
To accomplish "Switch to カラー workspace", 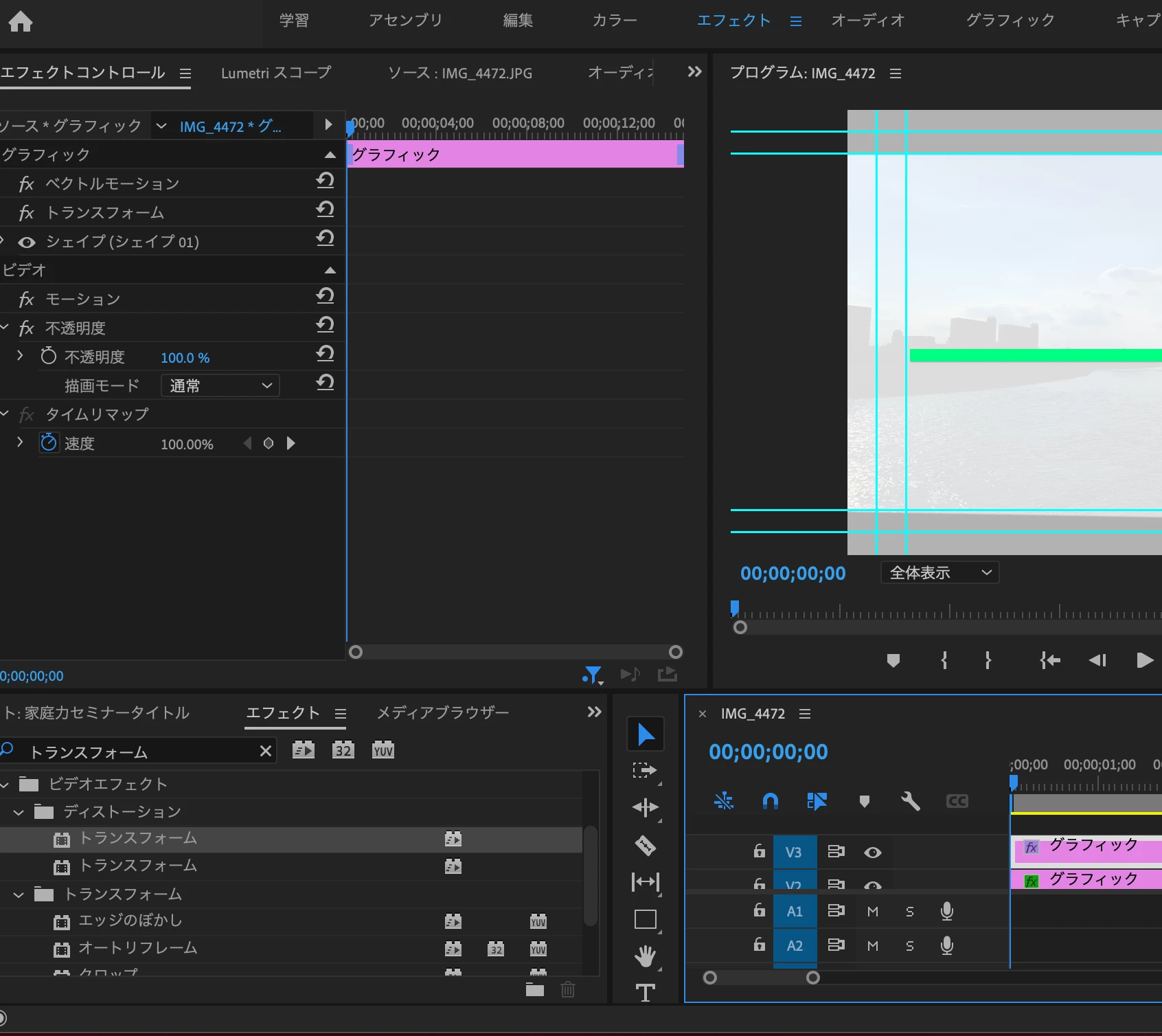I will pos(615,21).
